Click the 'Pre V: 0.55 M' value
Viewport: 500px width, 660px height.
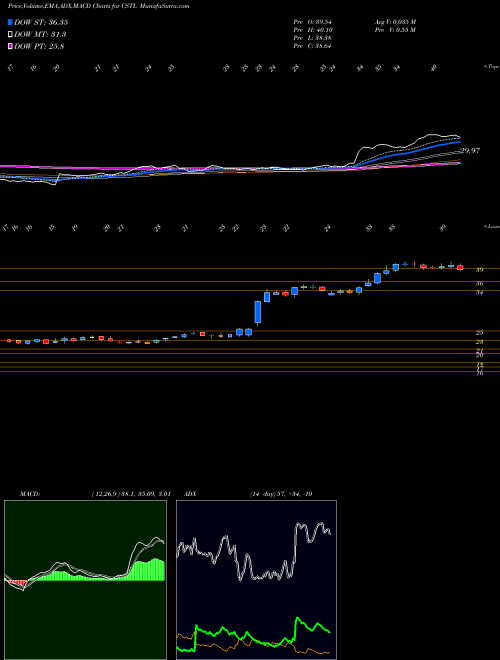point(395,30)
